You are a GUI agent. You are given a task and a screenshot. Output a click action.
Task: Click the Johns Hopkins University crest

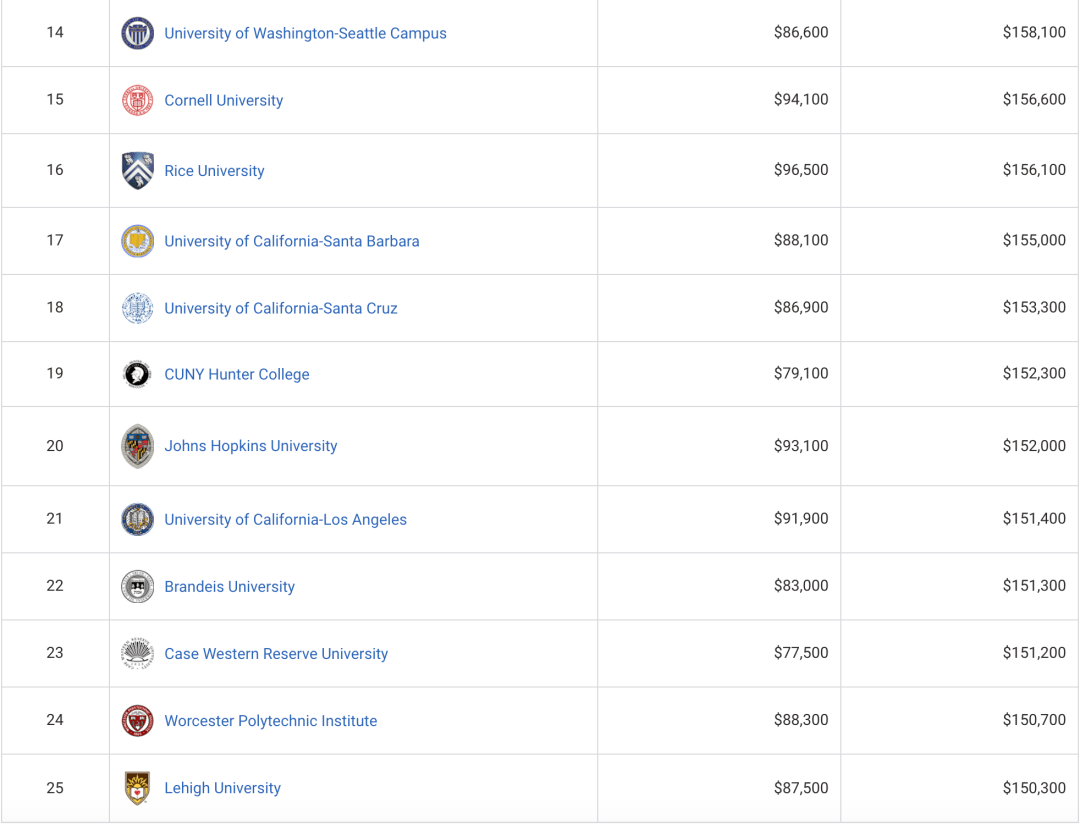[x=138, y=446]
